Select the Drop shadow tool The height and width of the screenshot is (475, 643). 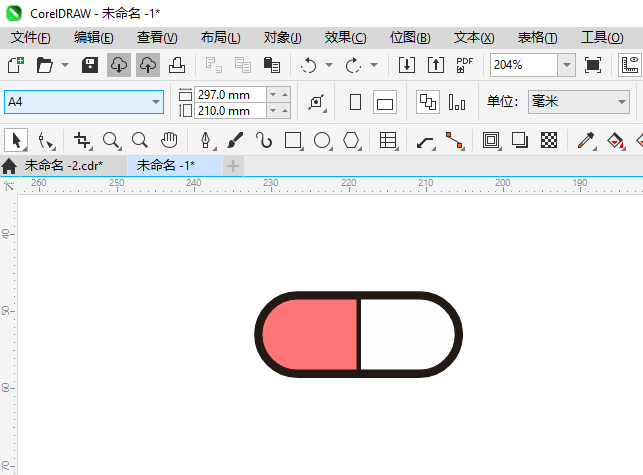(520, 140)
